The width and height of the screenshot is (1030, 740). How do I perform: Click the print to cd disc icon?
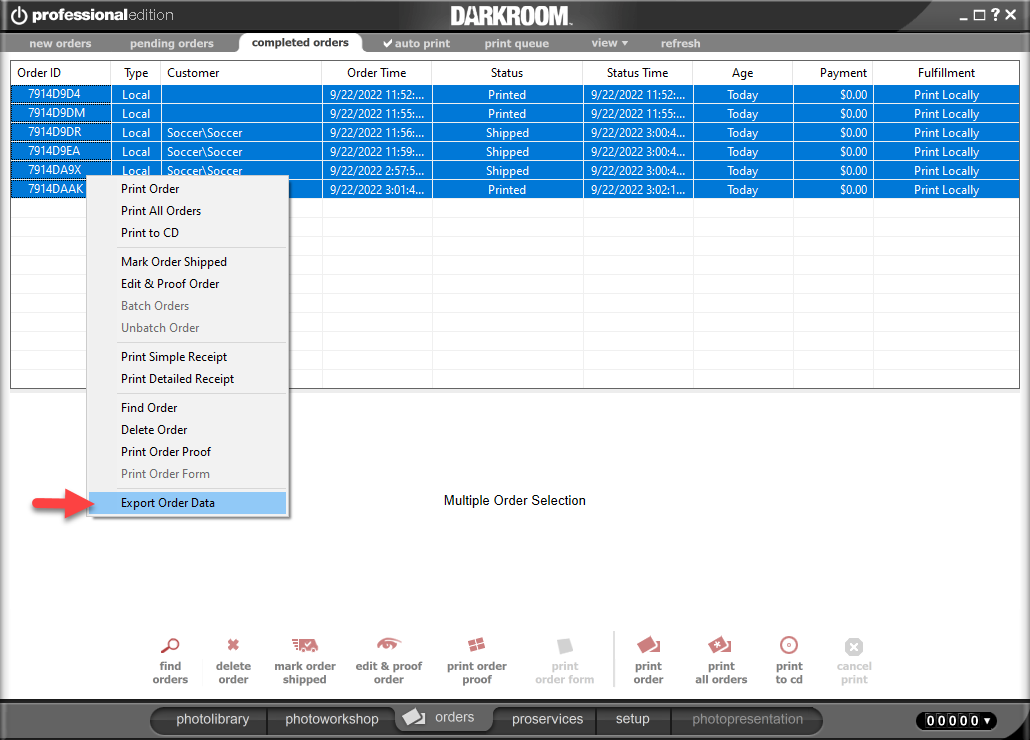tap(788, 645)
